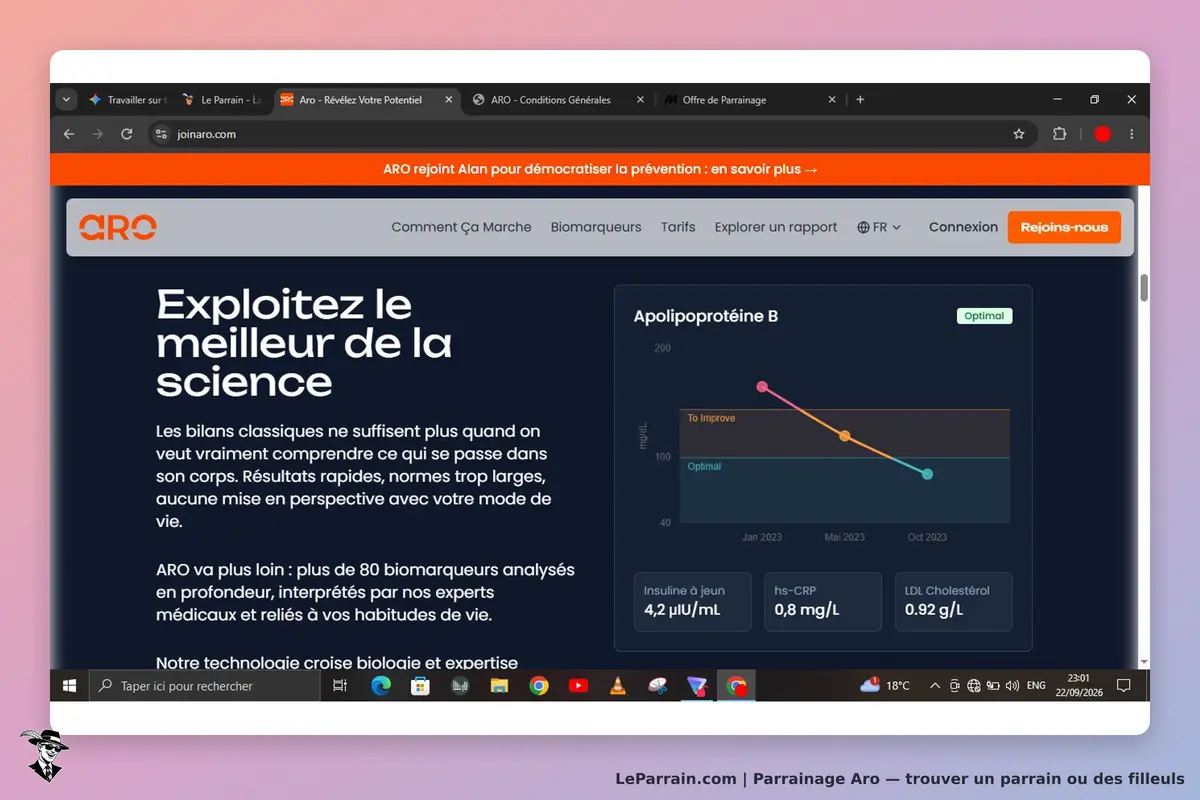Open the Windows Start menu
This screenshot has width=1200, height=800.
pos(70,686)
